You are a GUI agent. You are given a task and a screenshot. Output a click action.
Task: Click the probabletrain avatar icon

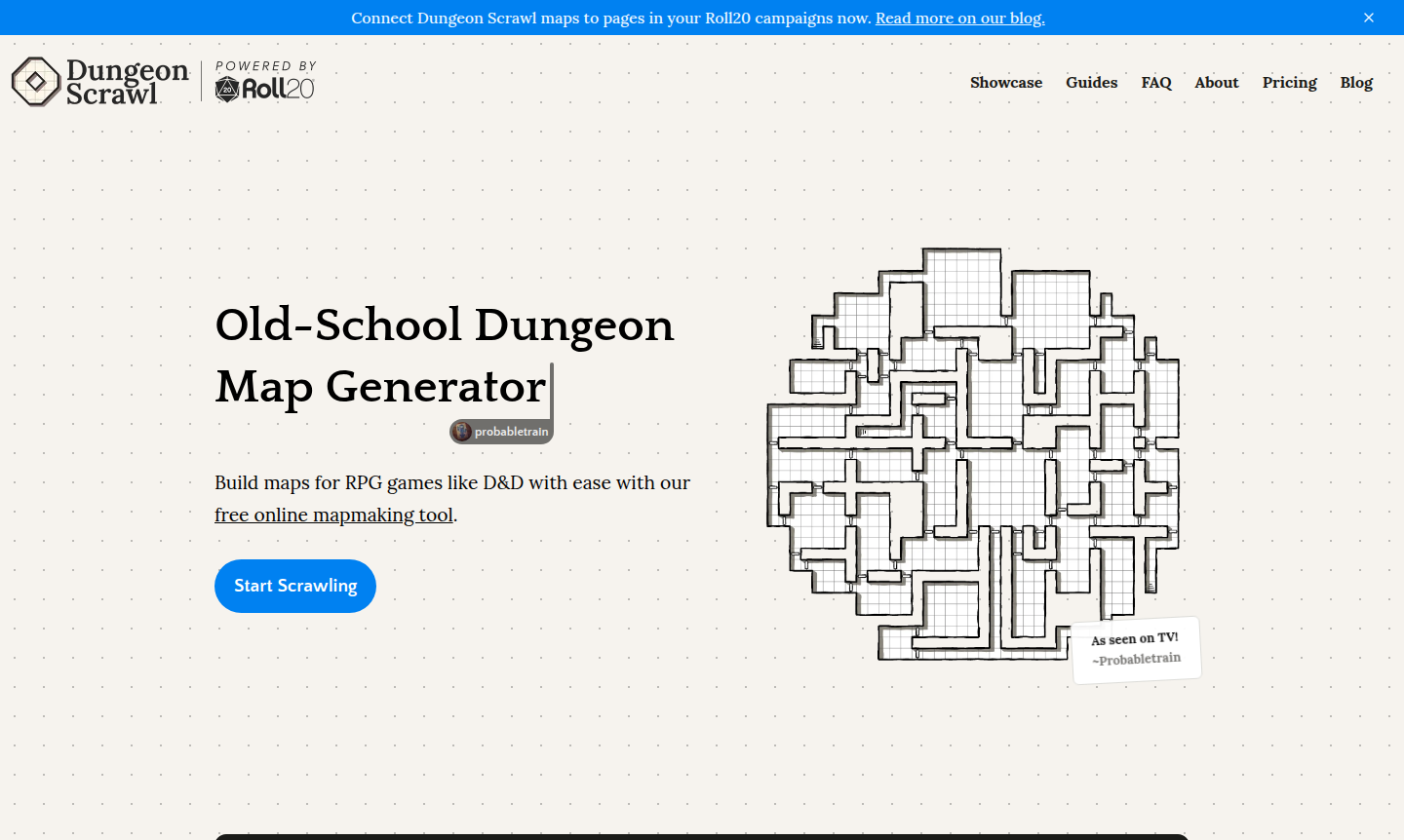[x=460, y=431]
